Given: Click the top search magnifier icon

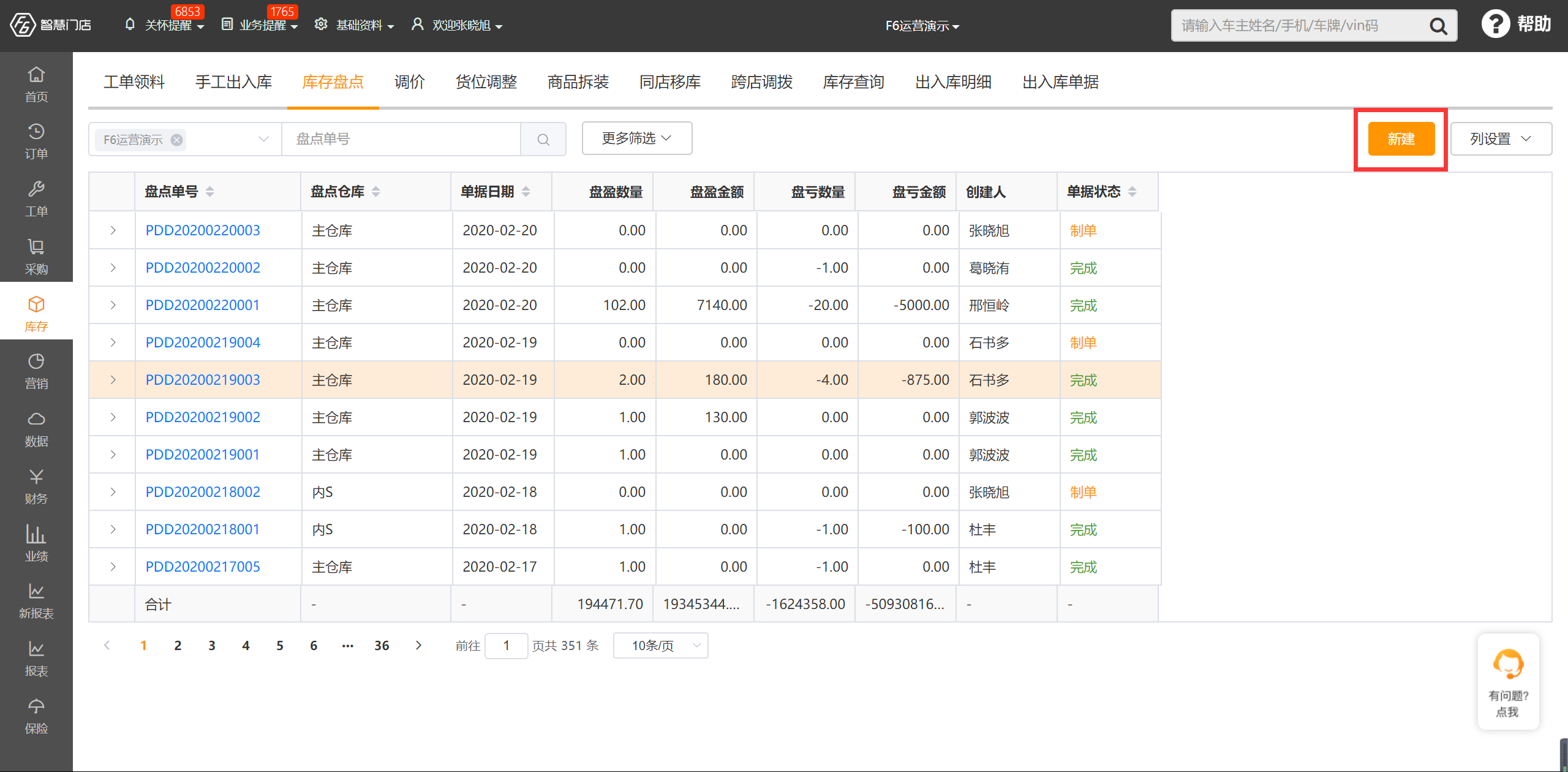Looking at the screenshot, I should click(x=1438, y=26).
